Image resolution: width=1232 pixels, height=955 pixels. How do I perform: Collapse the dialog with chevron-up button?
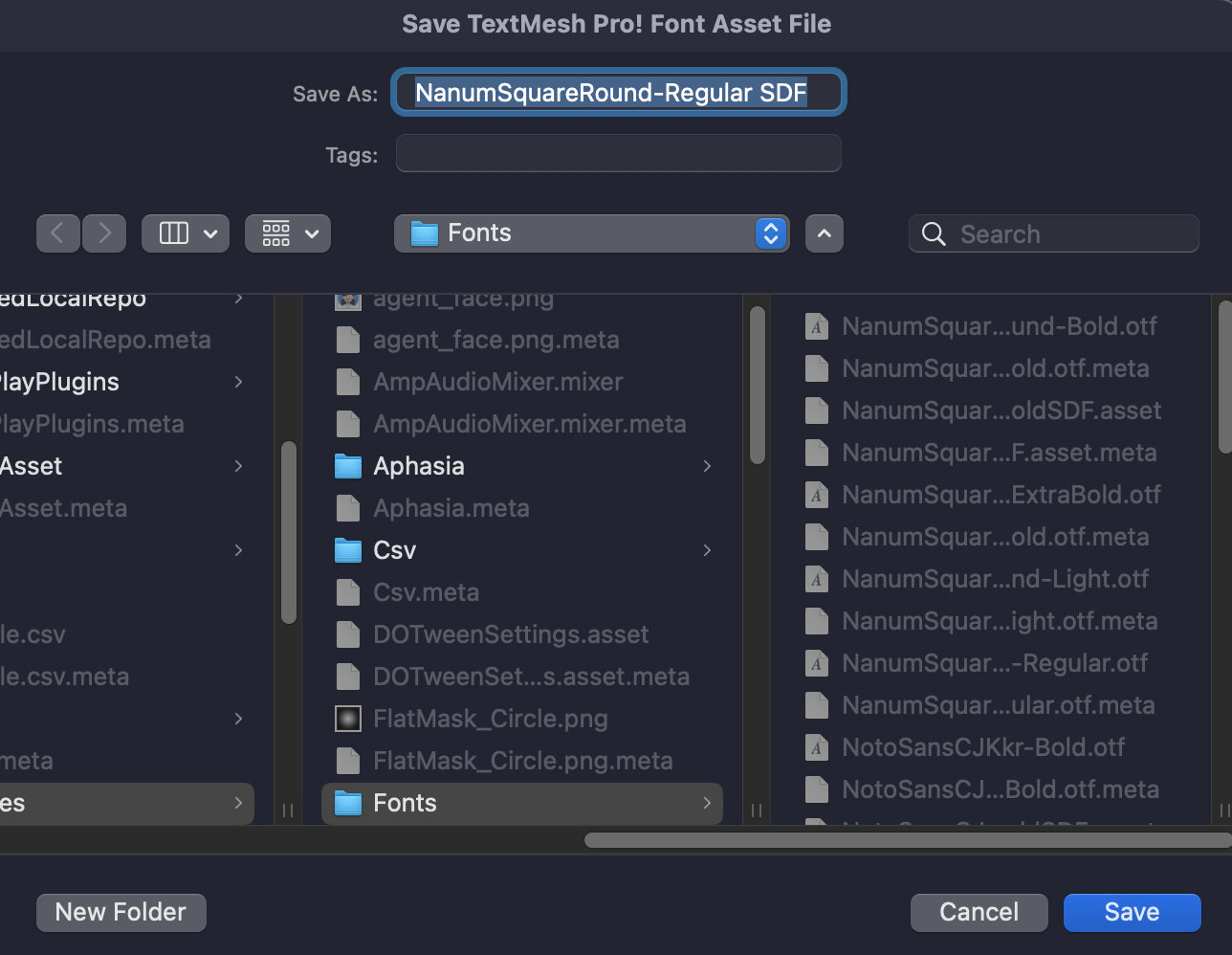click(x=825, y=233)
